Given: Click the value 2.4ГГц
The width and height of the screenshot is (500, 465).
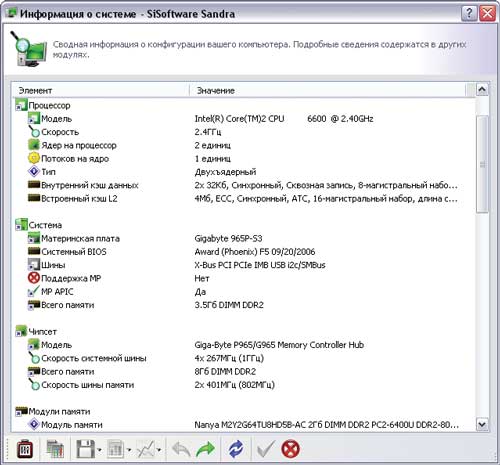Looking at the screenshot, I should click(x=208, y=132).
